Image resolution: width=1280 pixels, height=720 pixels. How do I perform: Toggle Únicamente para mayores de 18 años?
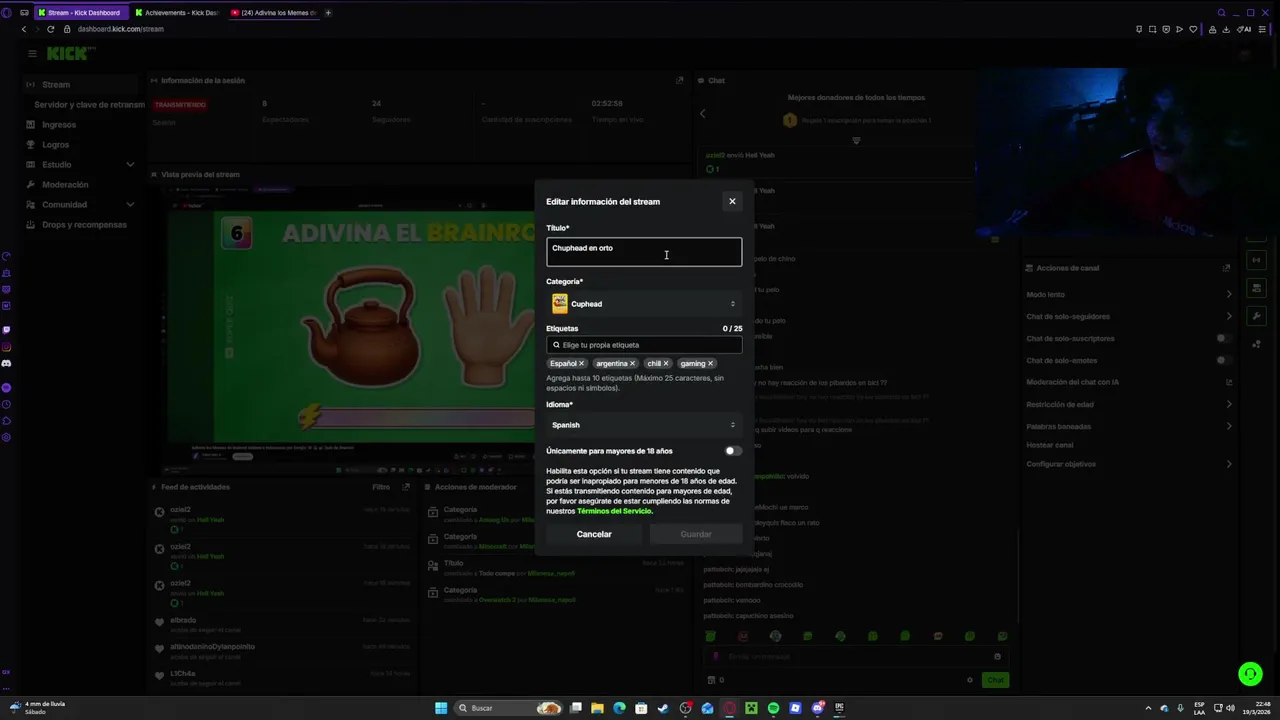tap(733, 451)
